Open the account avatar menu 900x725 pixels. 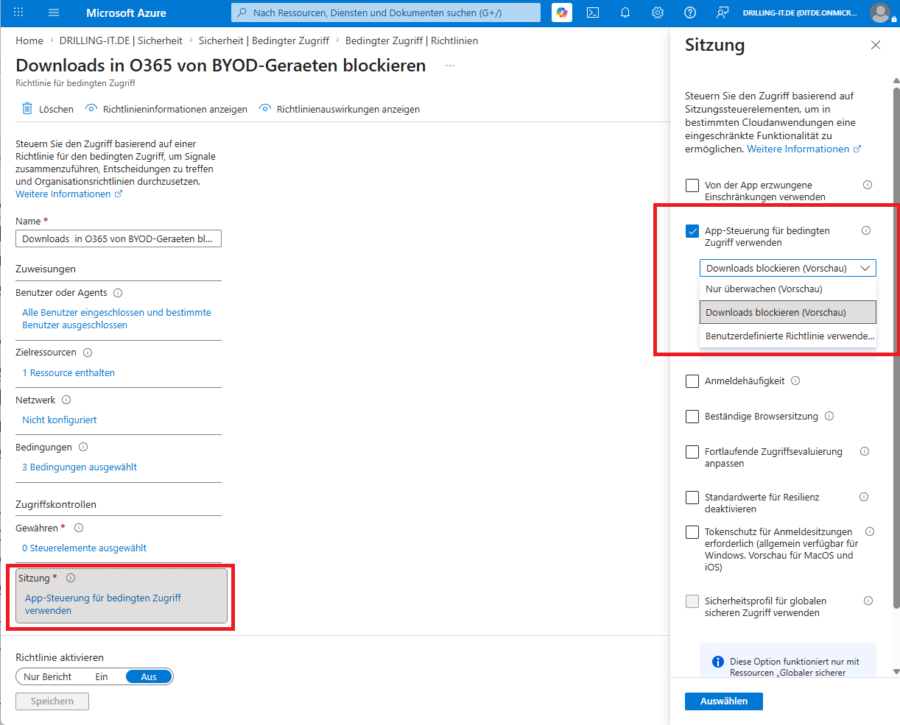click(880, 12)
